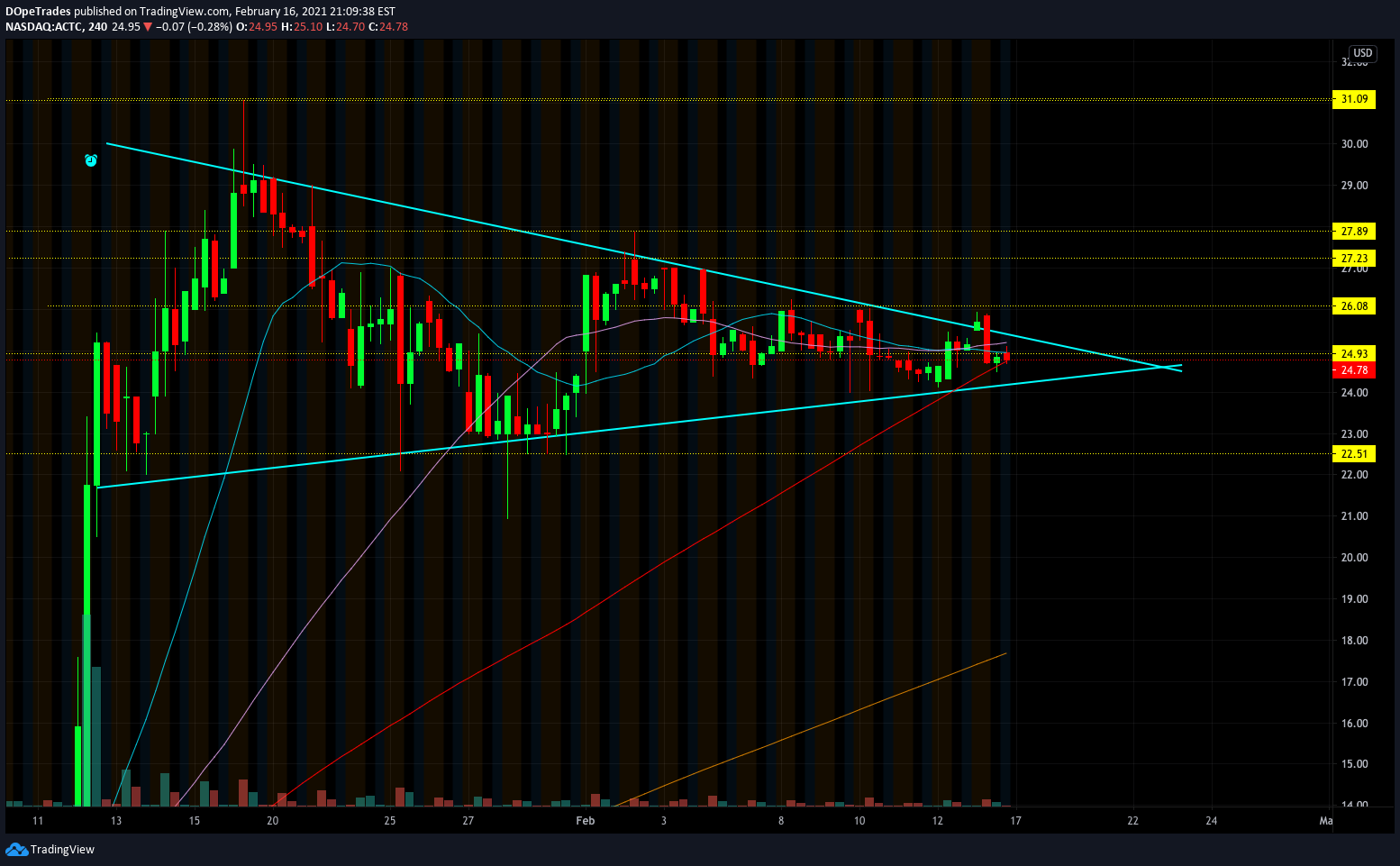Click the 3 date label on time axis
This screenshot has width=1400, height=866.
pyautogui.click(x=664, y=821)
